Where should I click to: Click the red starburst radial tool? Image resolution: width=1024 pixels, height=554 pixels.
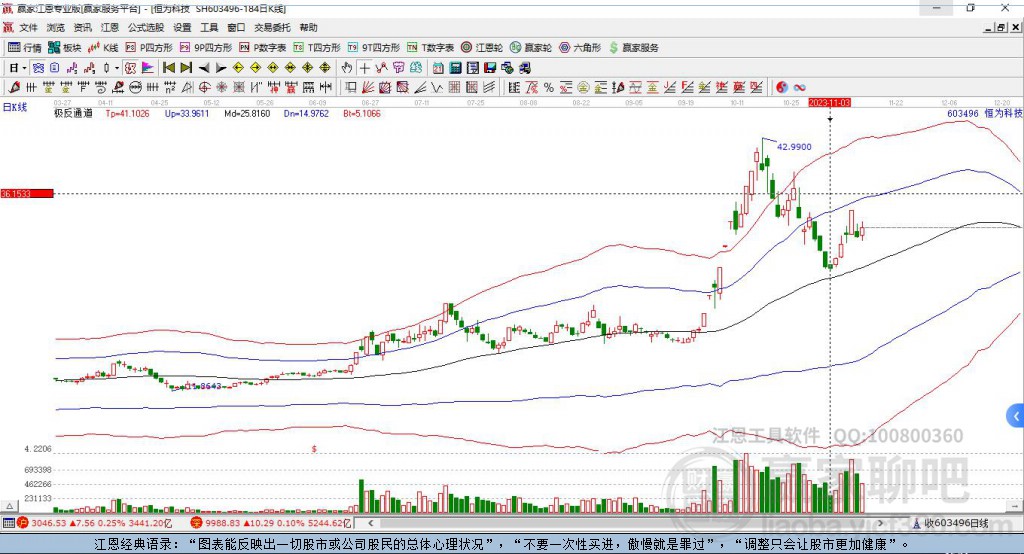[221, 87]
